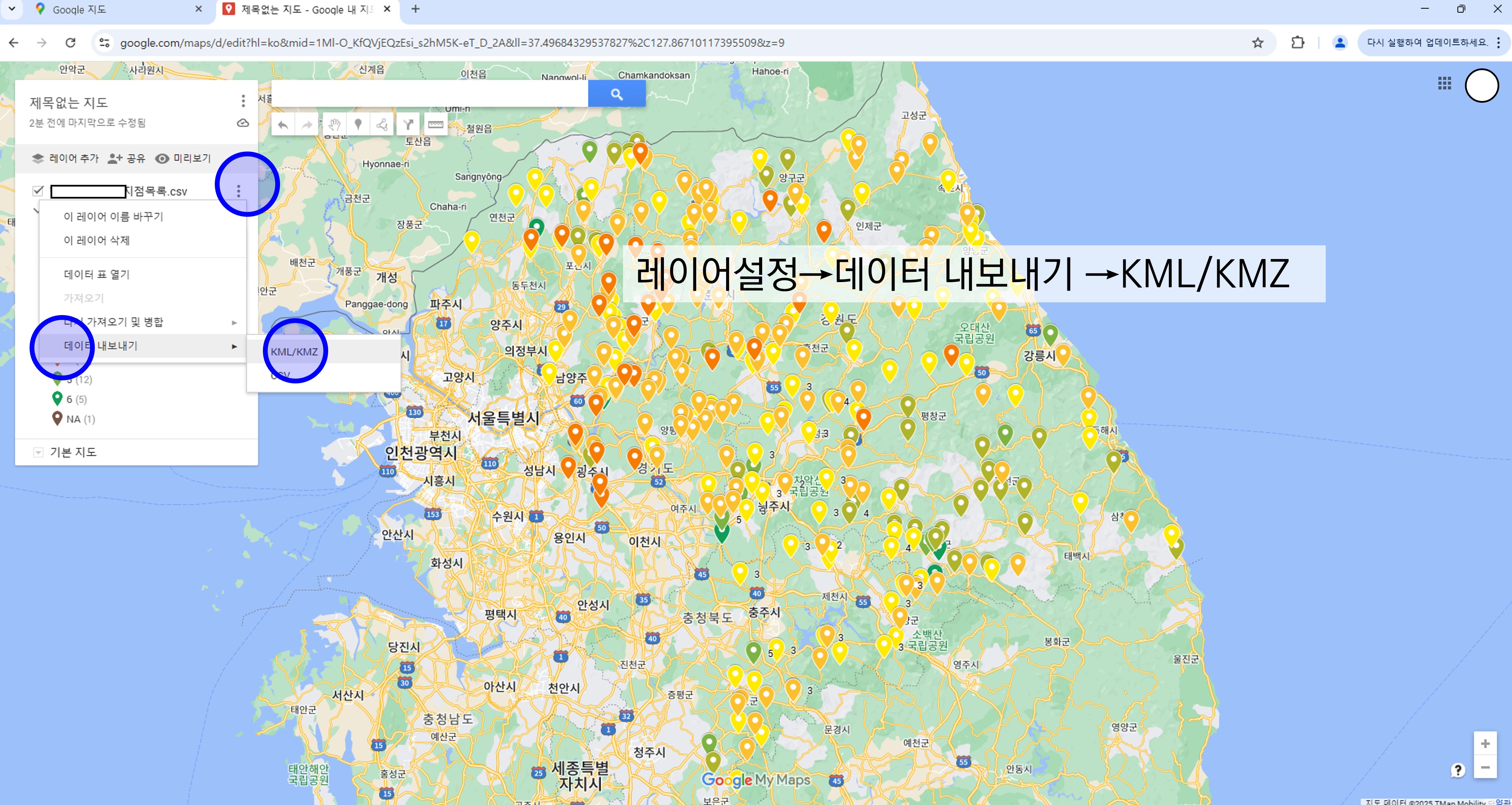This screenshot has height=805, width=1512.
Task: Choose KML/KMZ export option
Action: 294,351
